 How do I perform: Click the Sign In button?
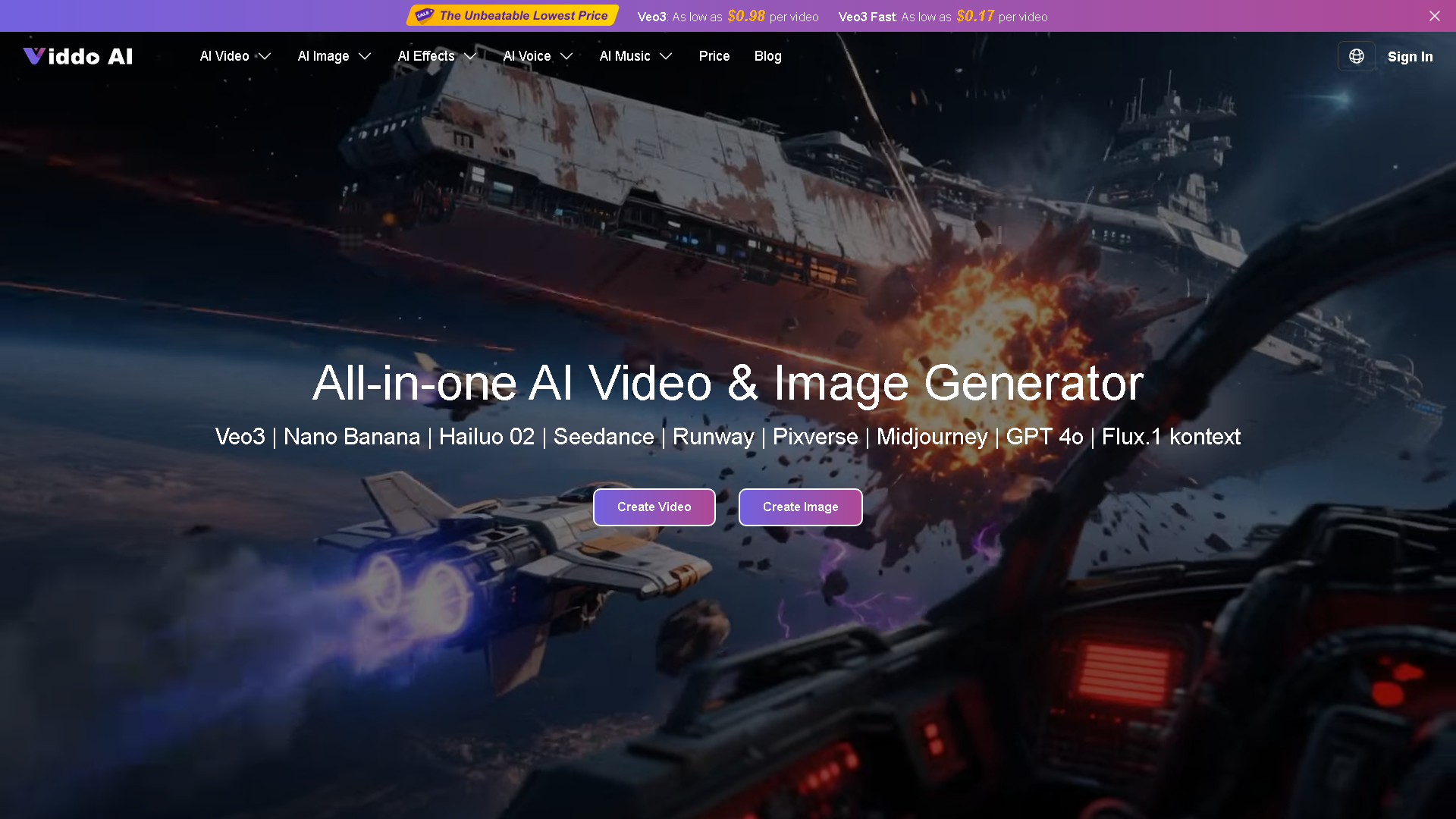click(x=1410, y=56)
